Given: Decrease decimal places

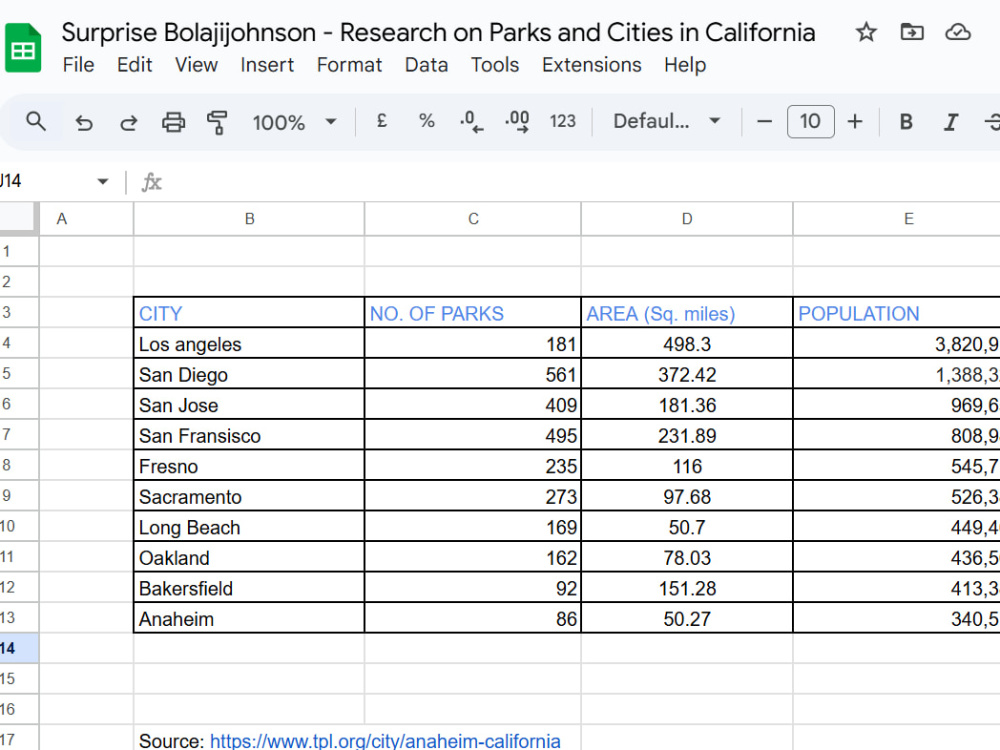Looking at the screenshot, I should click(471, 121).
